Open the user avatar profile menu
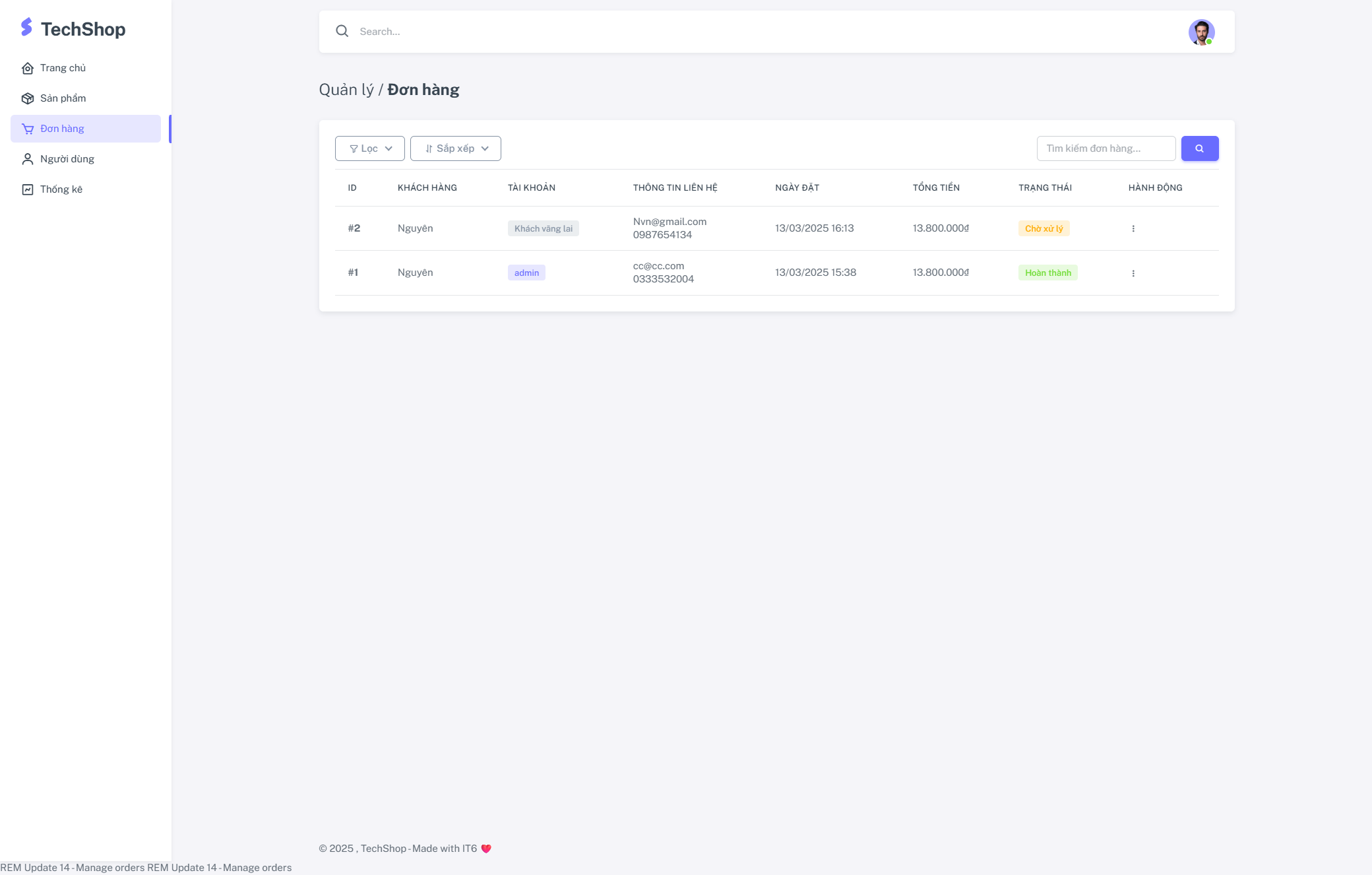Viewport: 1372px width, 875px height. pos(1201,32)
